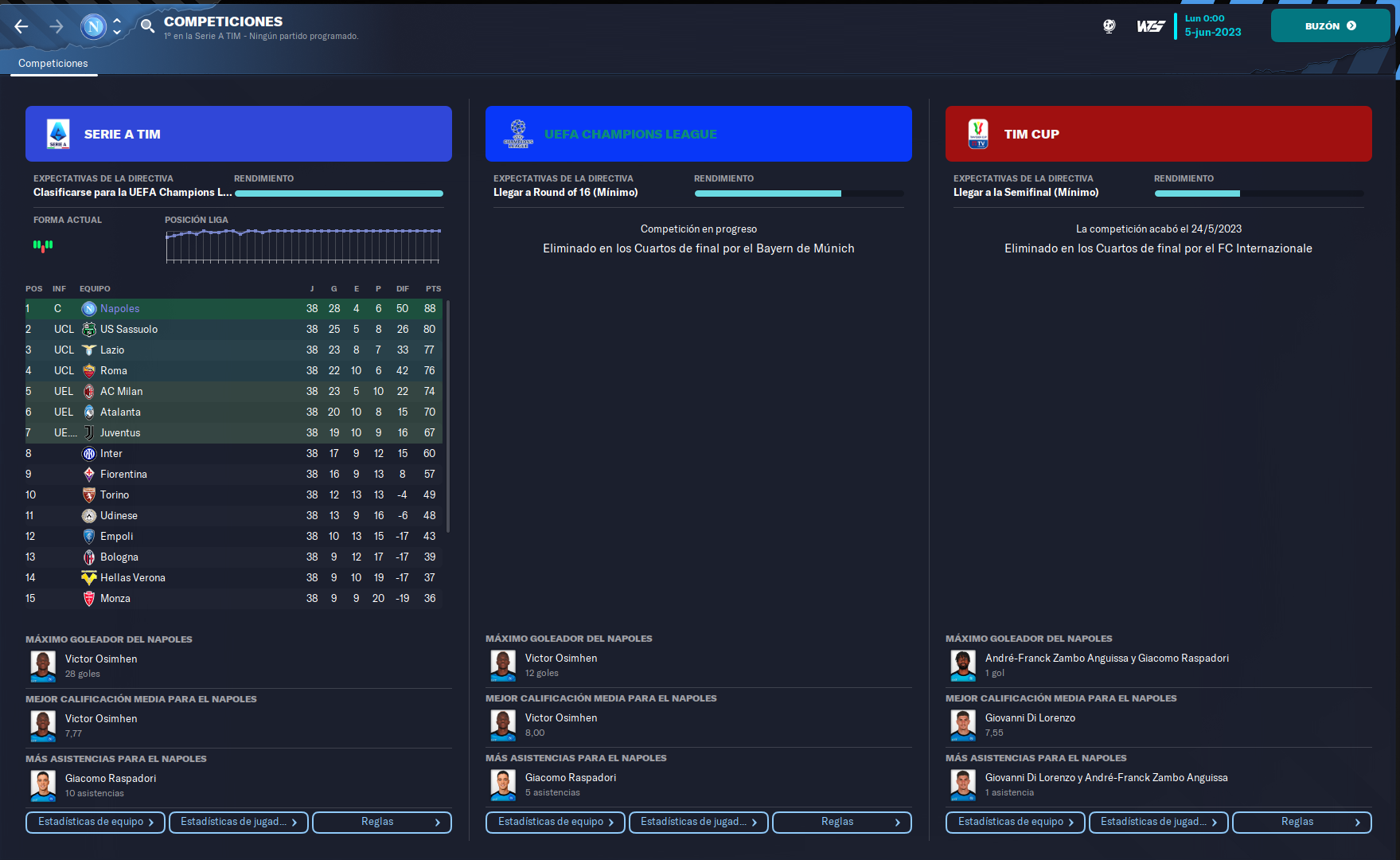Open Estadísticas de equipo for Champions League
The width and height of the screenshot is (1400, 860).
click(x=556, y=822)
